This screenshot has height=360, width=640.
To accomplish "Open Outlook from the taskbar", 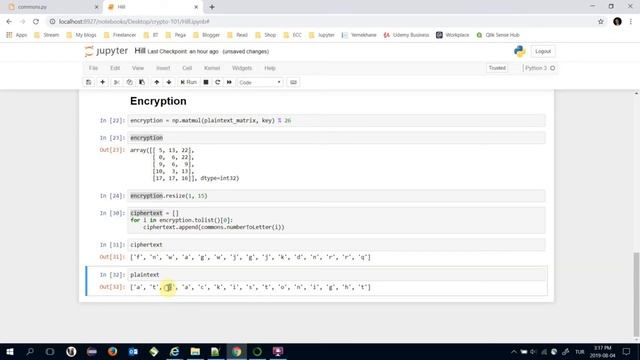I will click(133, 351).
